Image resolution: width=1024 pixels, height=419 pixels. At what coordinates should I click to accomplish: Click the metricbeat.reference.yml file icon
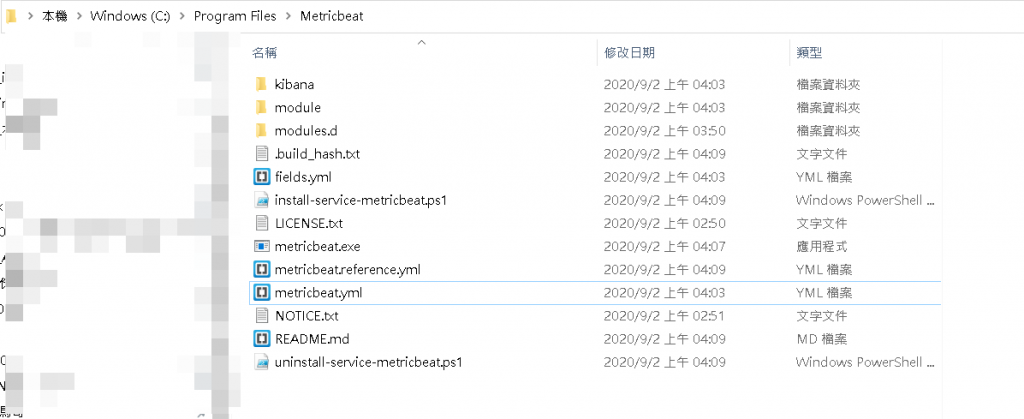point(261,269)
